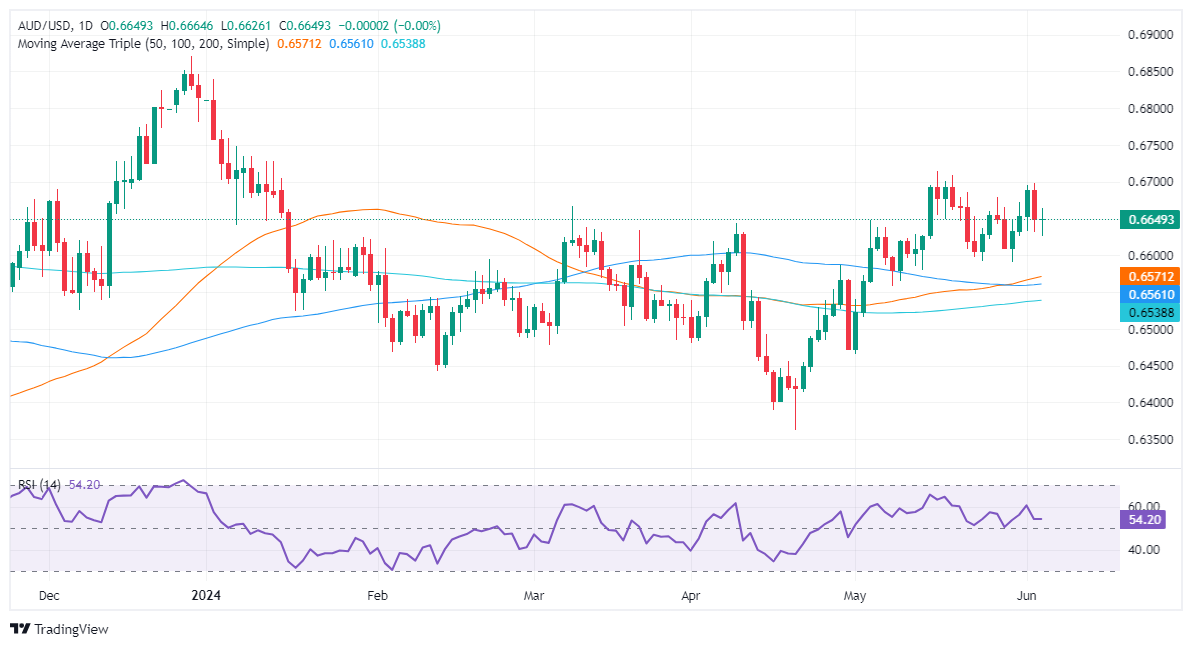Screen dimensions: 1192x647
Task: Click the 40.00 RSI axis label
Action: click(x=1145, y=550)
